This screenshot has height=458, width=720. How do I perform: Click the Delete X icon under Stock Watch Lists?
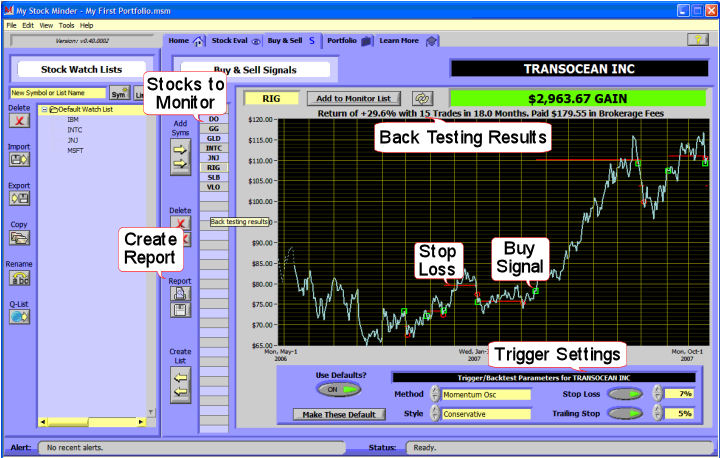coord(19,121)
